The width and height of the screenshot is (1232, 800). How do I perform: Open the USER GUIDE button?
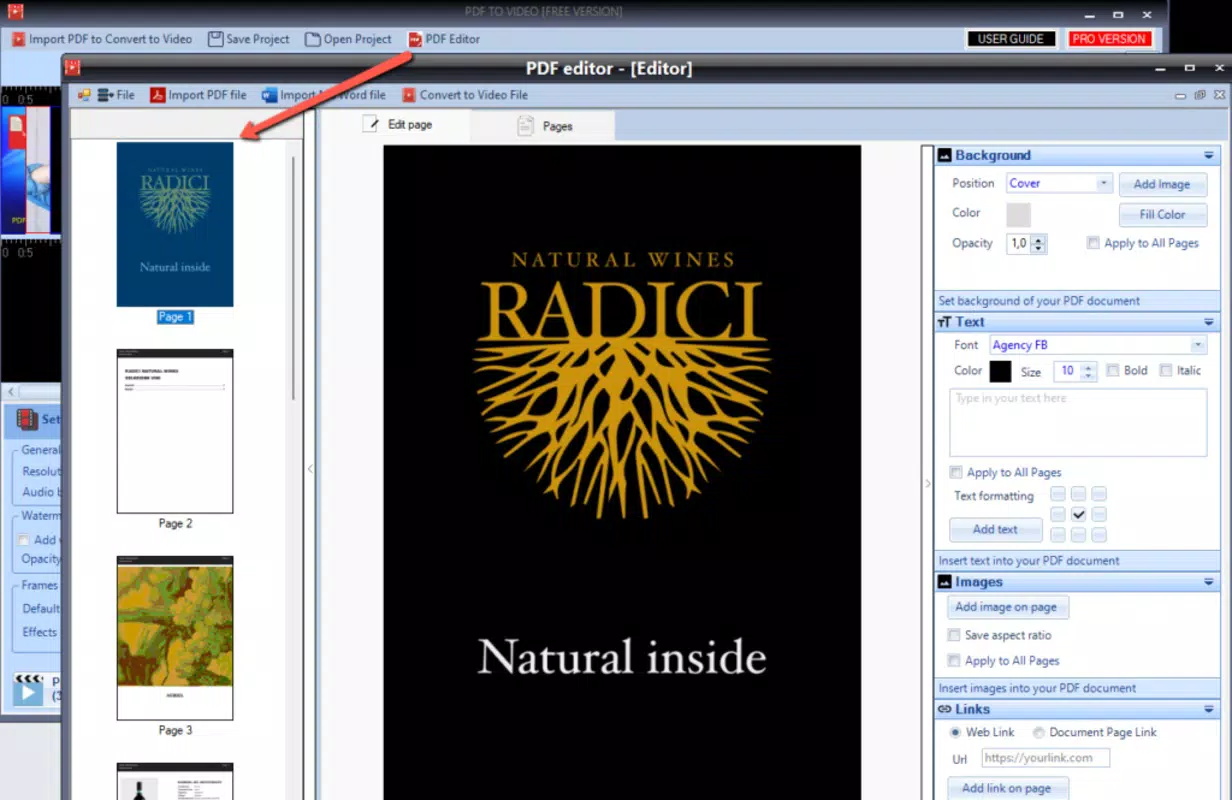point(1011,39)
